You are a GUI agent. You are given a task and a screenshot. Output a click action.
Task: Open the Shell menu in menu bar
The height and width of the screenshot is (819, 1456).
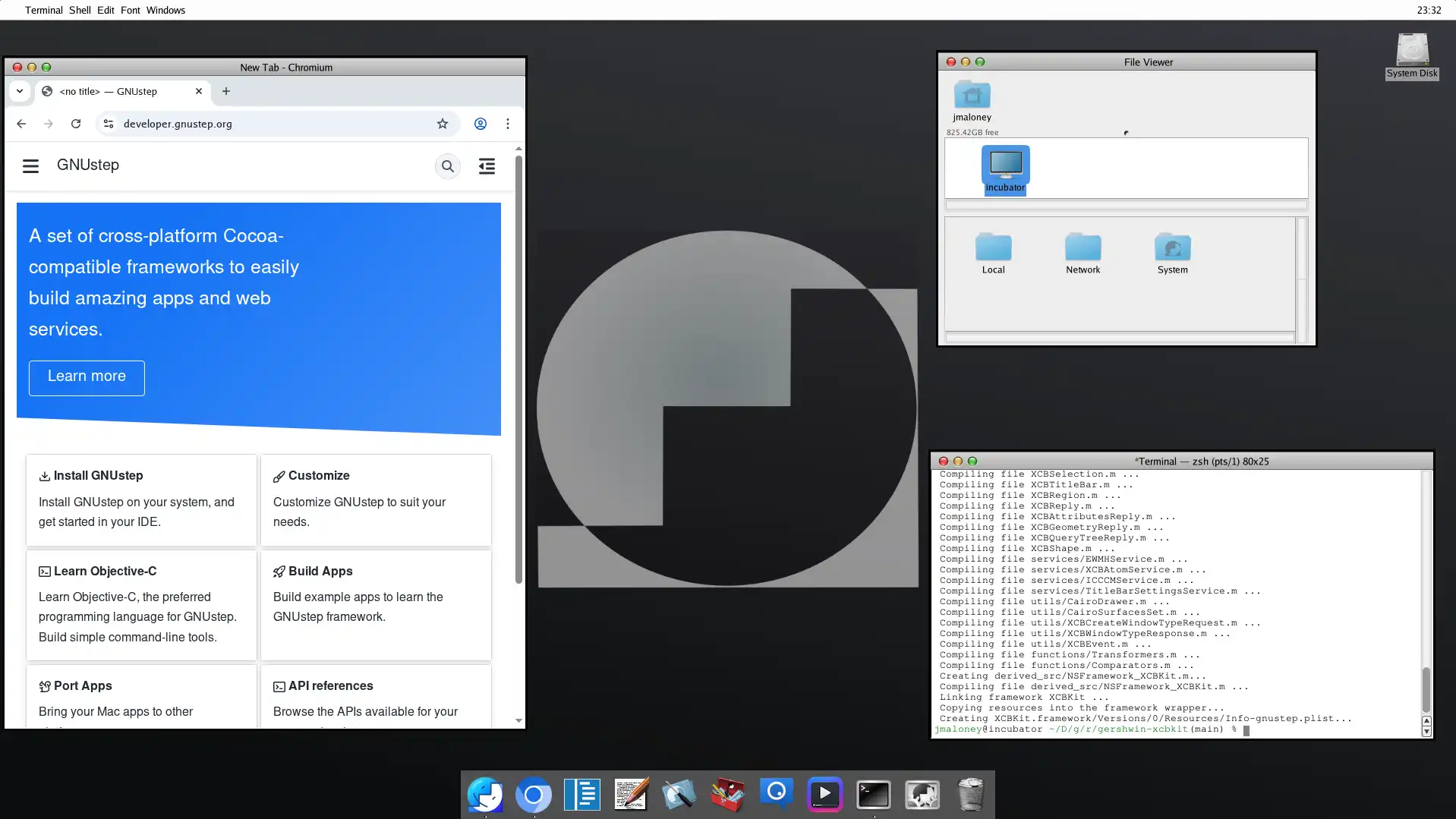coord(80,10)
